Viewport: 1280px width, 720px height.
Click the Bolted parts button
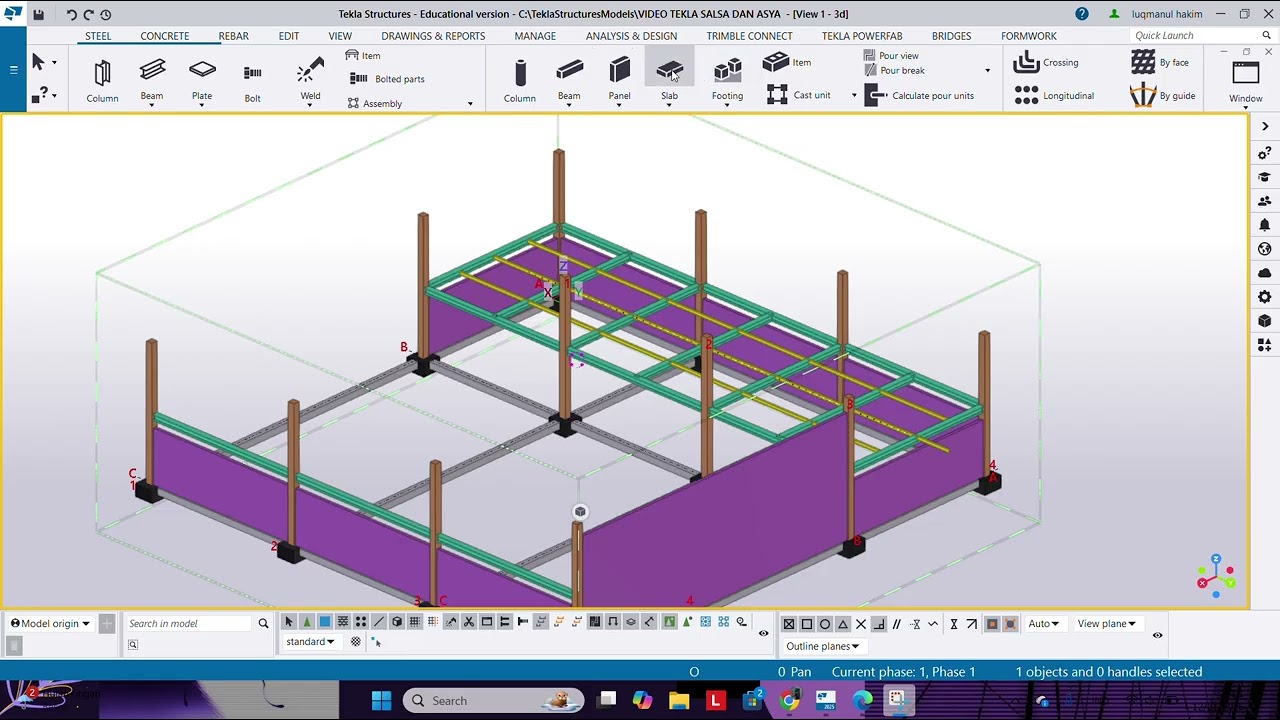[387, 79]
